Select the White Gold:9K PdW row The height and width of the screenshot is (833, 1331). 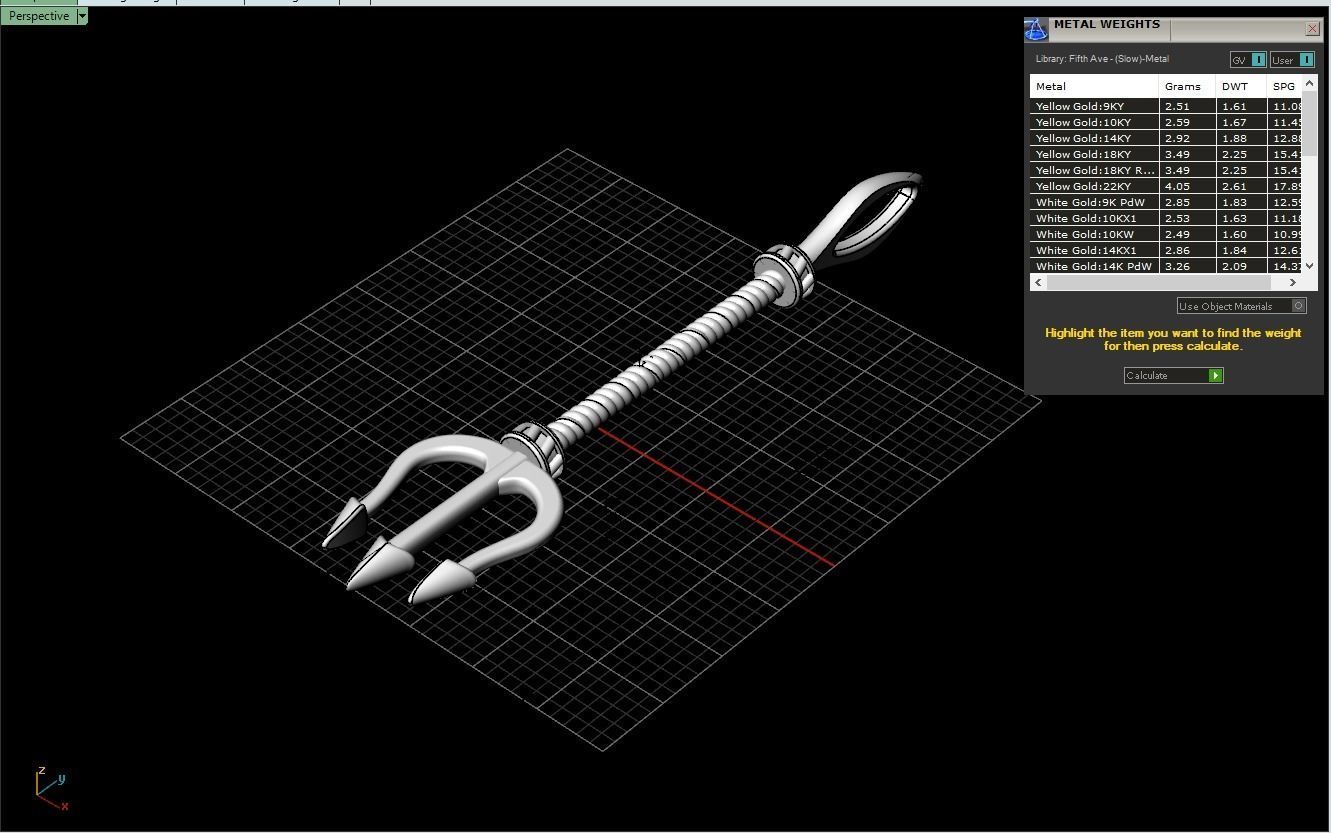[1166, 202]
